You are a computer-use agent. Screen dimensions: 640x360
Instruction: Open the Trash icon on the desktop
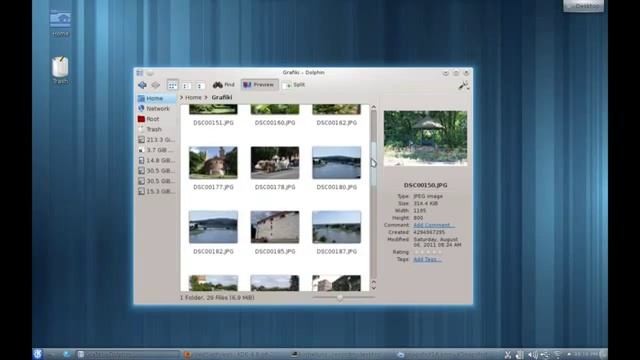tap(60, 70)
